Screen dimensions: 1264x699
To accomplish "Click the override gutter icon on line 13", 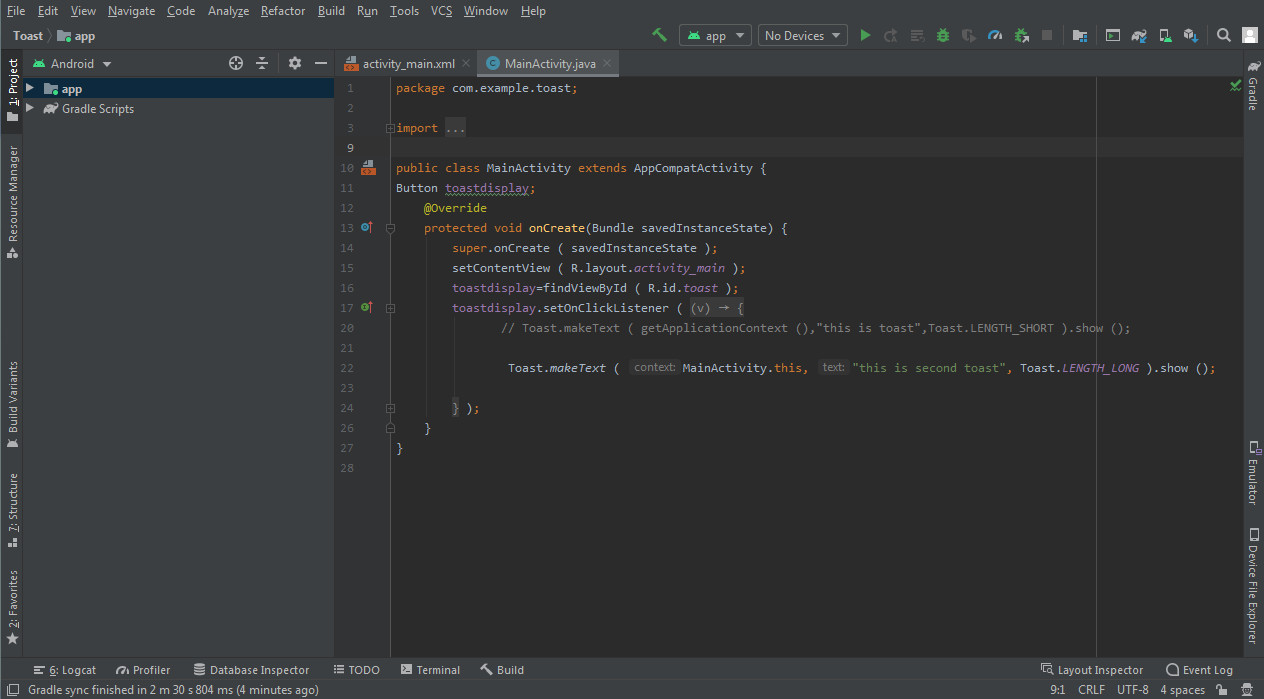I will click(367, 227).
